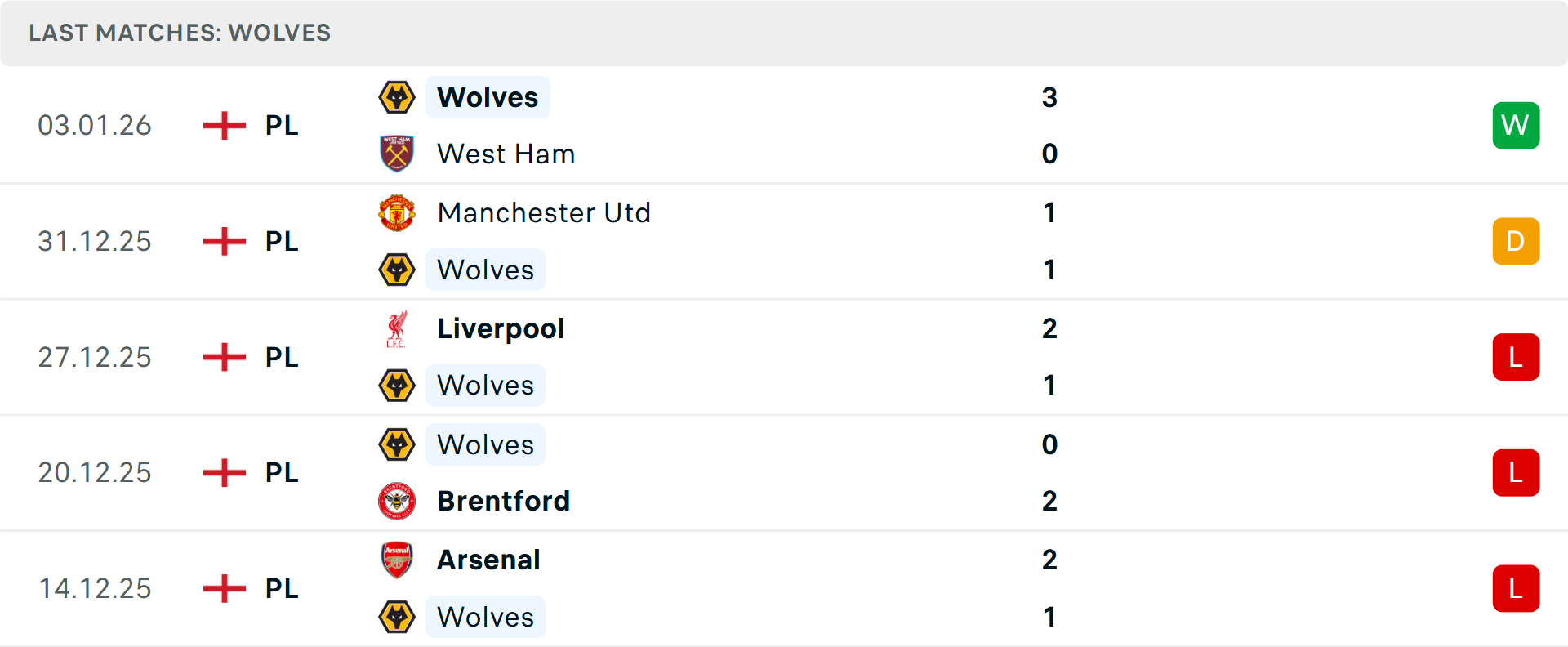Click the Liverpool team name
Viewport: 1568px width, 647px height.
click(x=501, y=328)
